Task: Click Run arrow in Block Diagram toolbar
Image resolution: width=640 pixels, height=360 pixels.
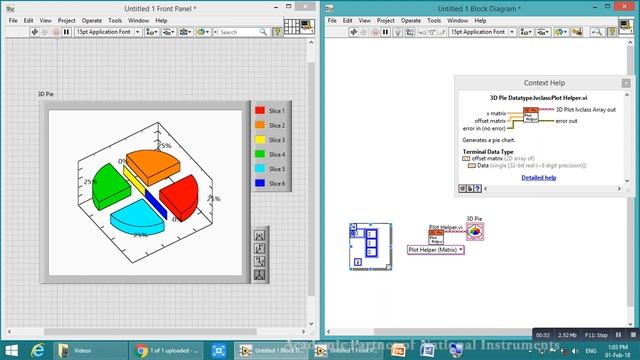Action: [354, 32]
